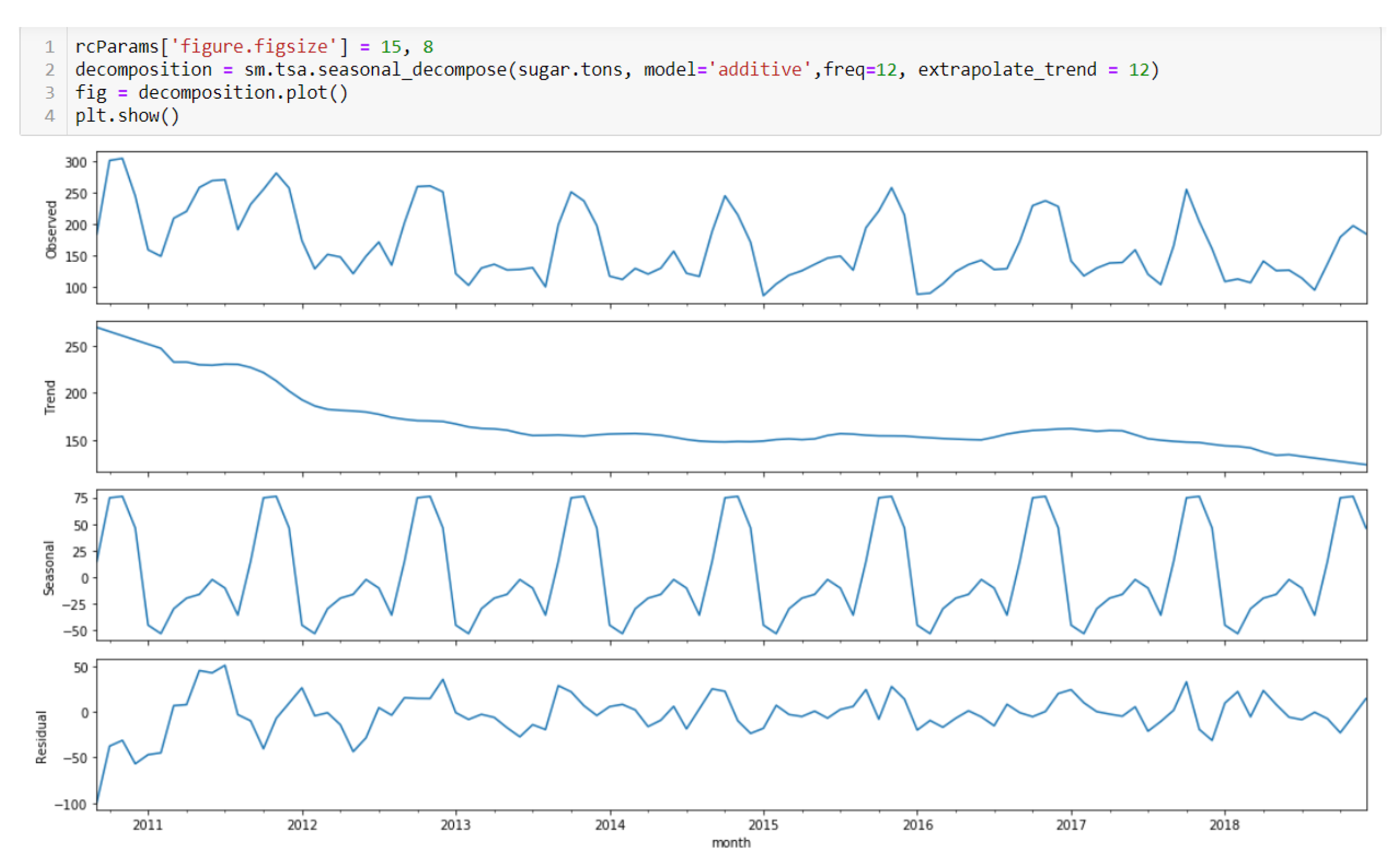This screenshot has height=868, width=1399.
Task: Click the Trend y-axis label
Action: coord(51,397)
